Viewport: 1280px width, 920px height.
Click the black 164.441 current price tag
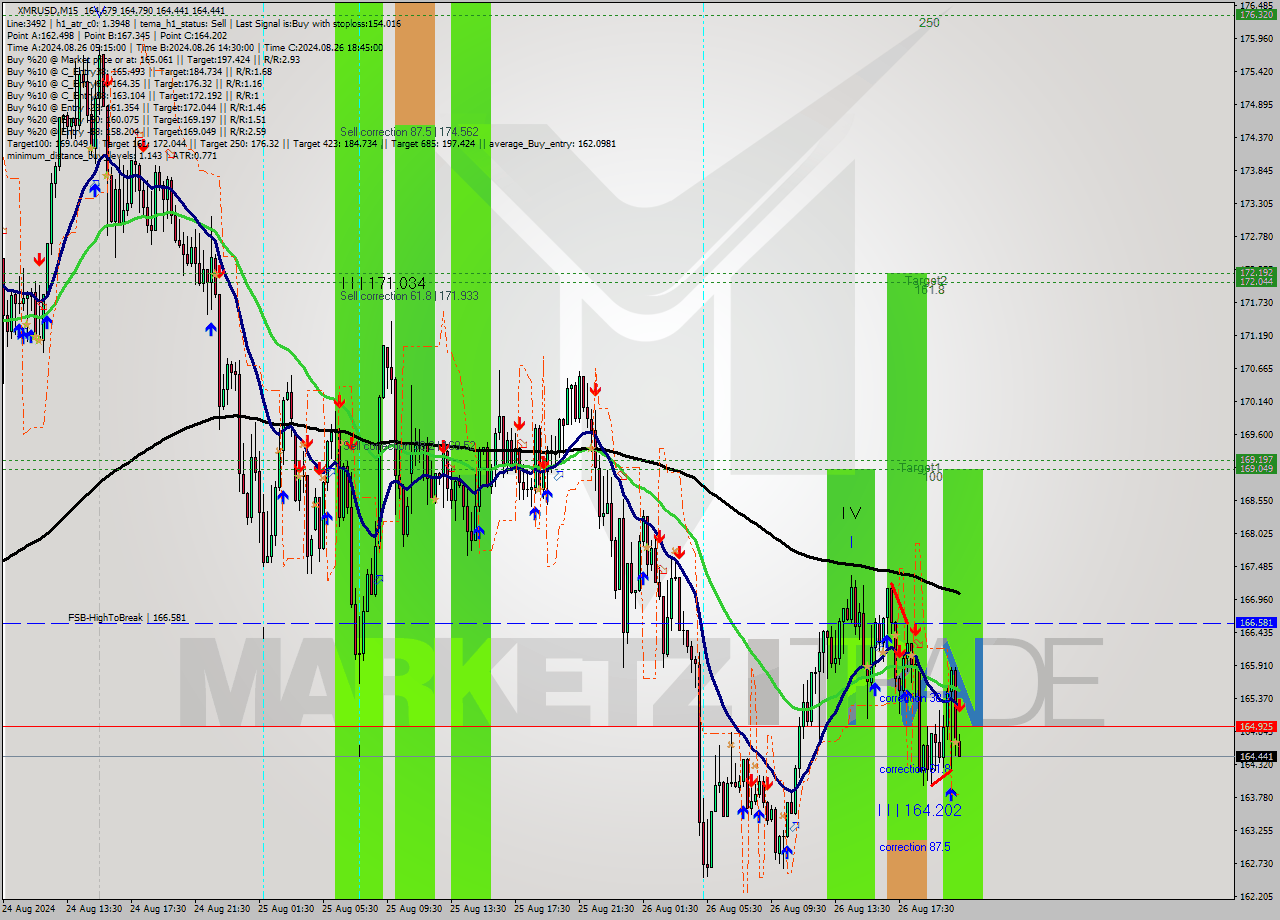tap(1256, 756)
